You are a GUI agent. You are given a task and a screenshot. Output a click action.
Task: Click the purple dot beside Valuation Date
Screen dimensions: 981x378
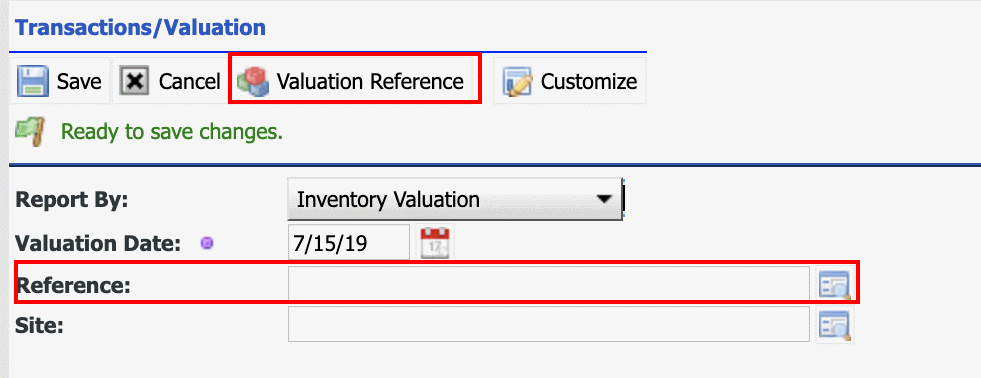(x=206, y=243)
